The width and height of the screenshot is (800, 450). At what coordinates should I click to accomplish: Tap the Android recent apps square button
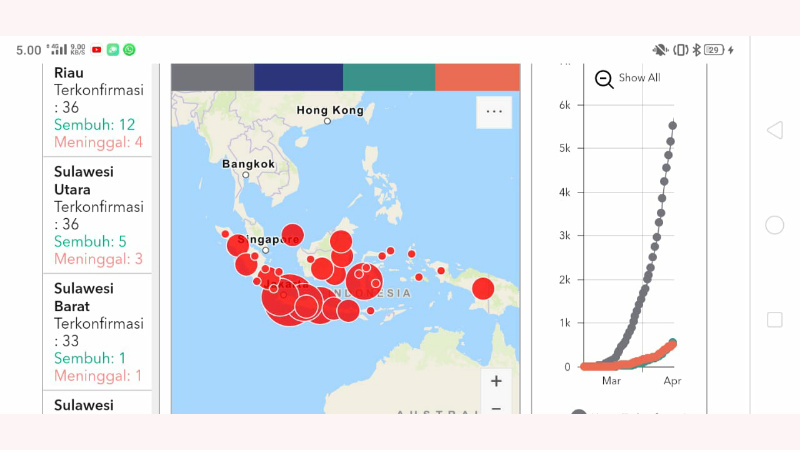click(774, 320)
